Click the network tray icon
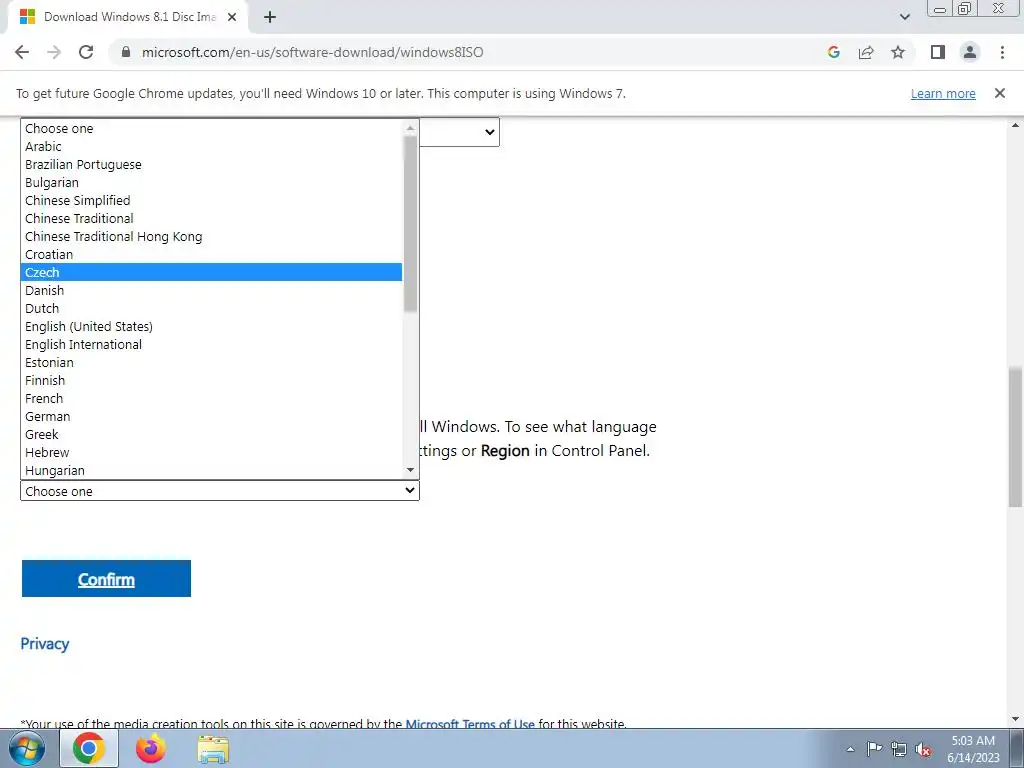 click(899, 749)
